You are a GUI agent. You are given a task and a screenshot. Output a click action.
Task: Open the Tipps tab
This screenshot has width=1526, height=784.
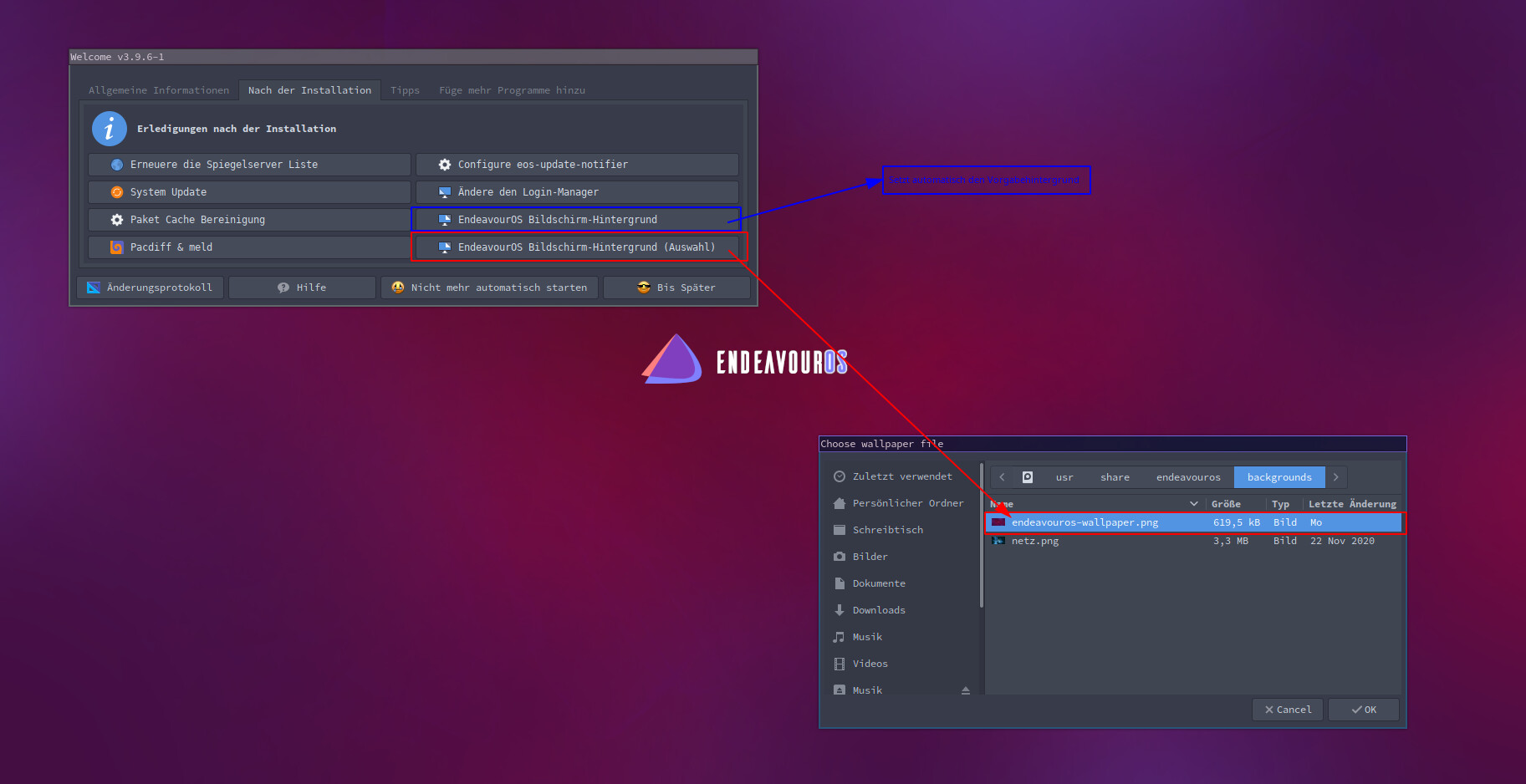(x=405, y=90)
